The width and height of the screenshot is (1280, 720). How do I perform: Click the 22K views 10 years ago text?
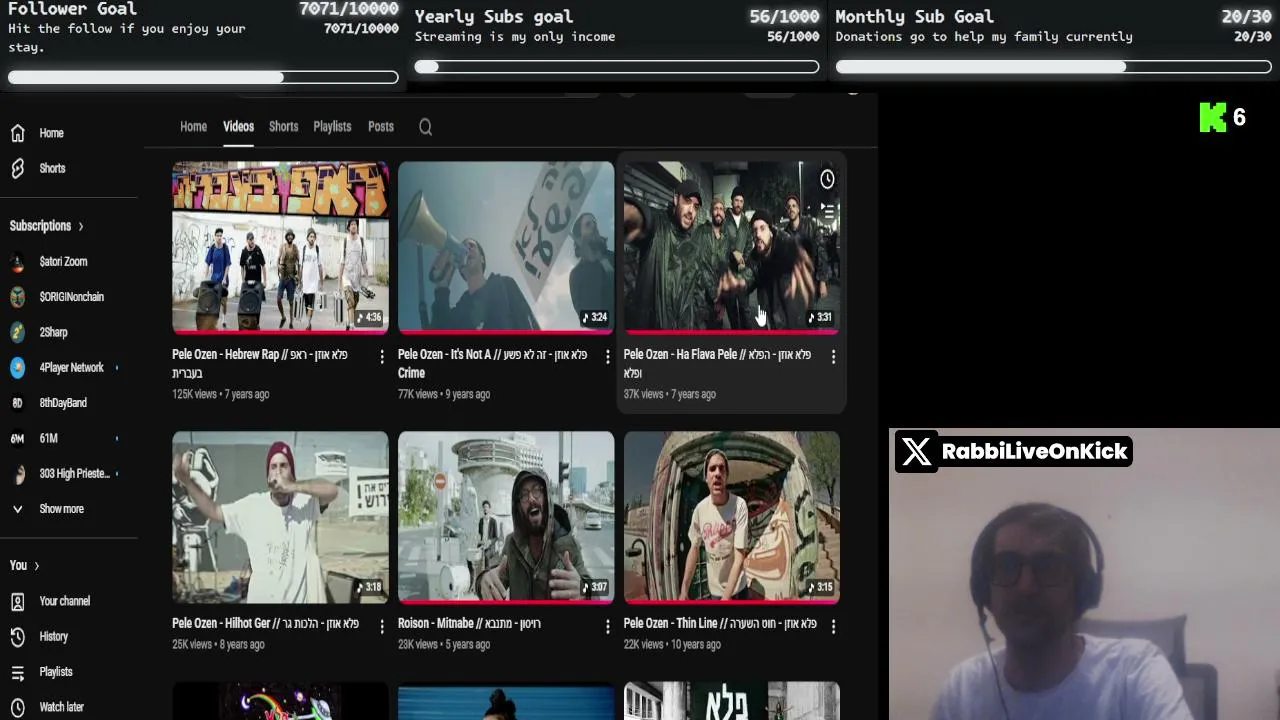pyautogui.click(x=672, y=644)
